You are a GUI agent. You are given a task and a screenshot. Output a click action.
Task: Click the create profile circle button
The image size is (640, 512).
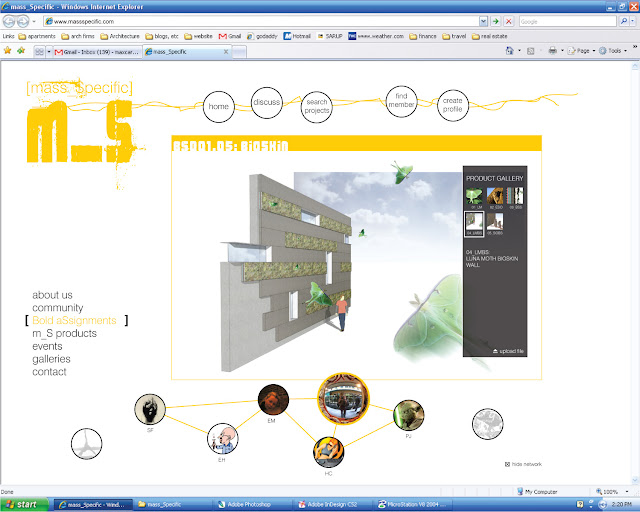coord(452,105)
